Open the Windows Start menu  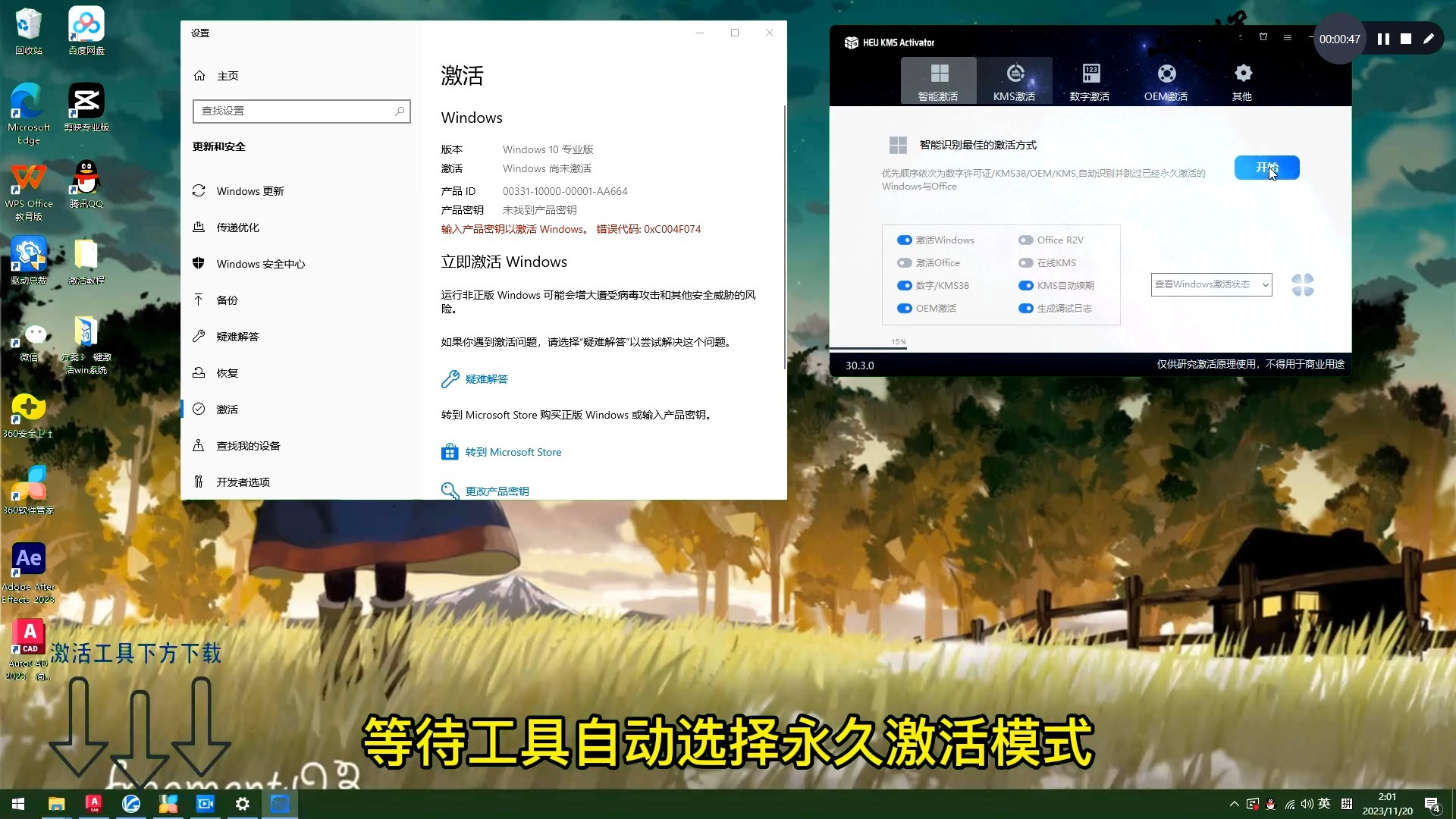point(18,804)
